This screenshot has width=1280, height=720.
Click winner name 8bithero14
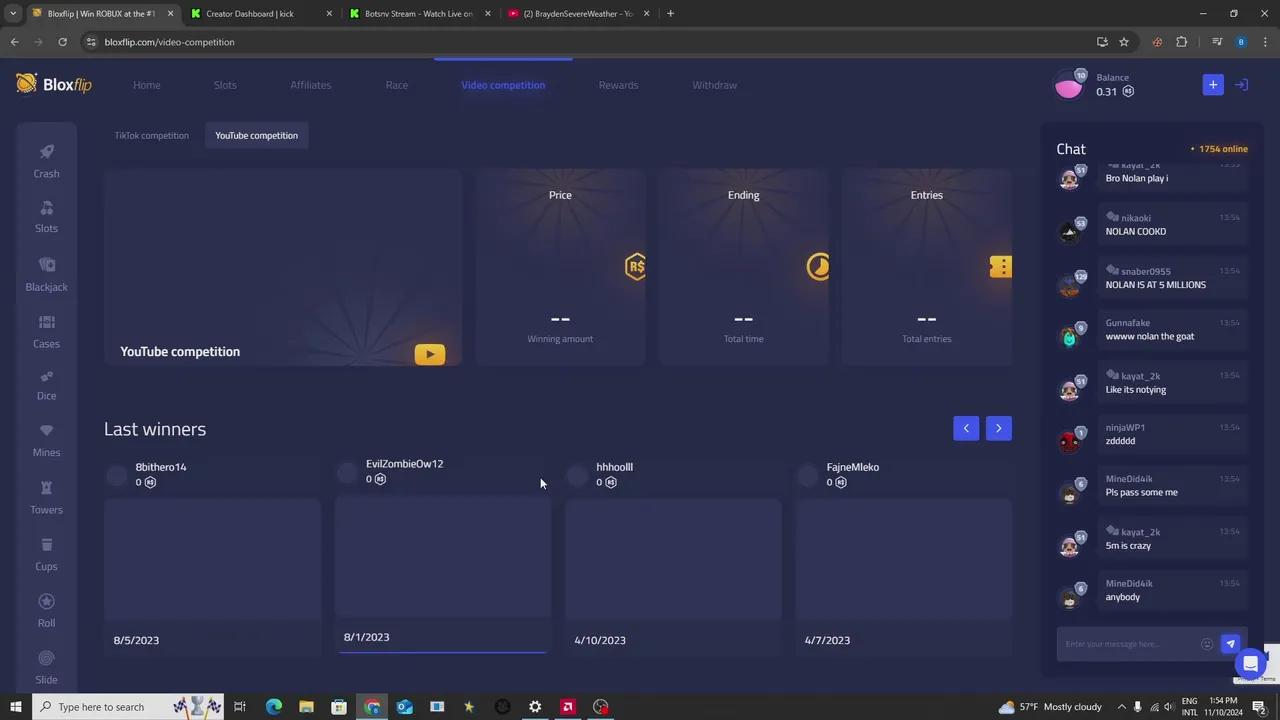pyautogui.click(x=161, y=467)
